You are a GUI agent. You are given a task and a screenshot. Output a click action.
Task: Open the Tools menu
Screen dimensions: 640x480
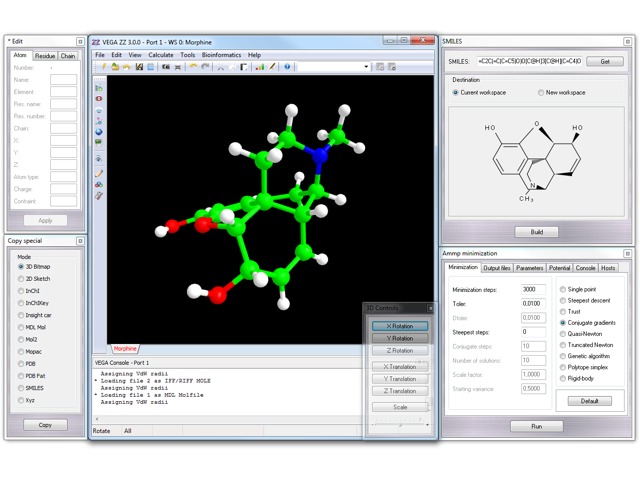point(188,55)
